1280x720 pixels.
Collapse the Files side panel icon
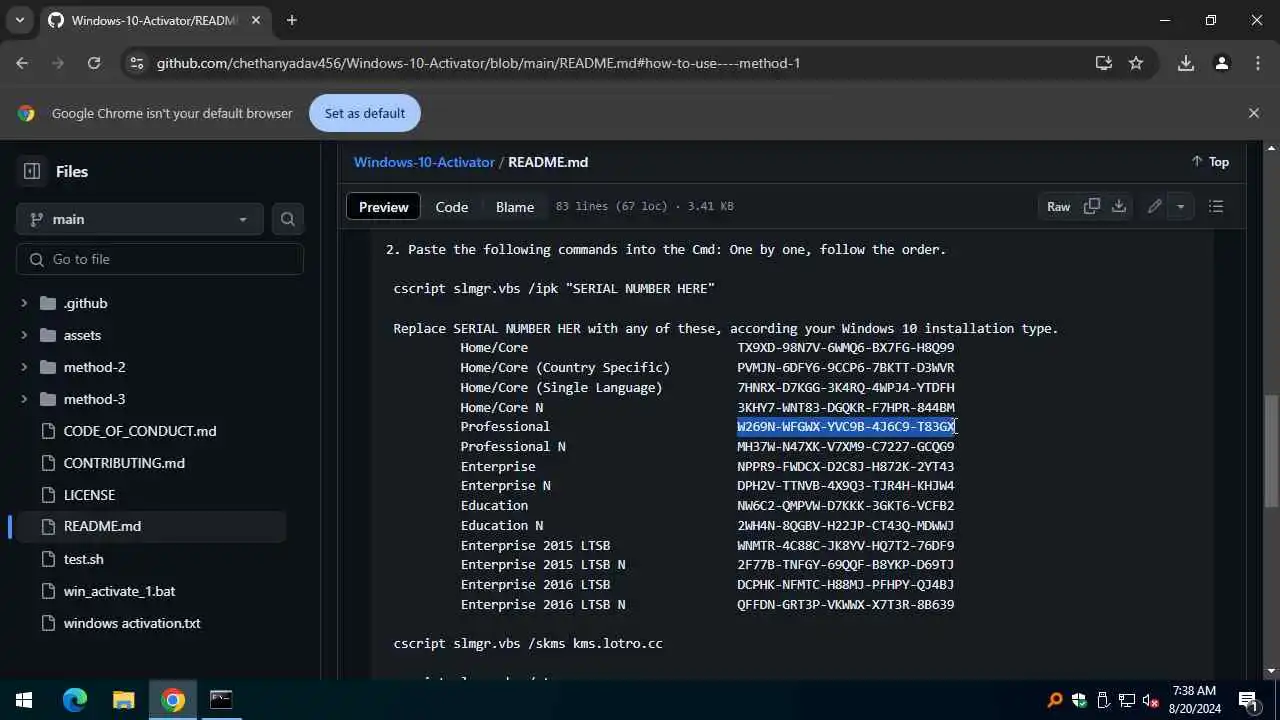coord(32,171)
